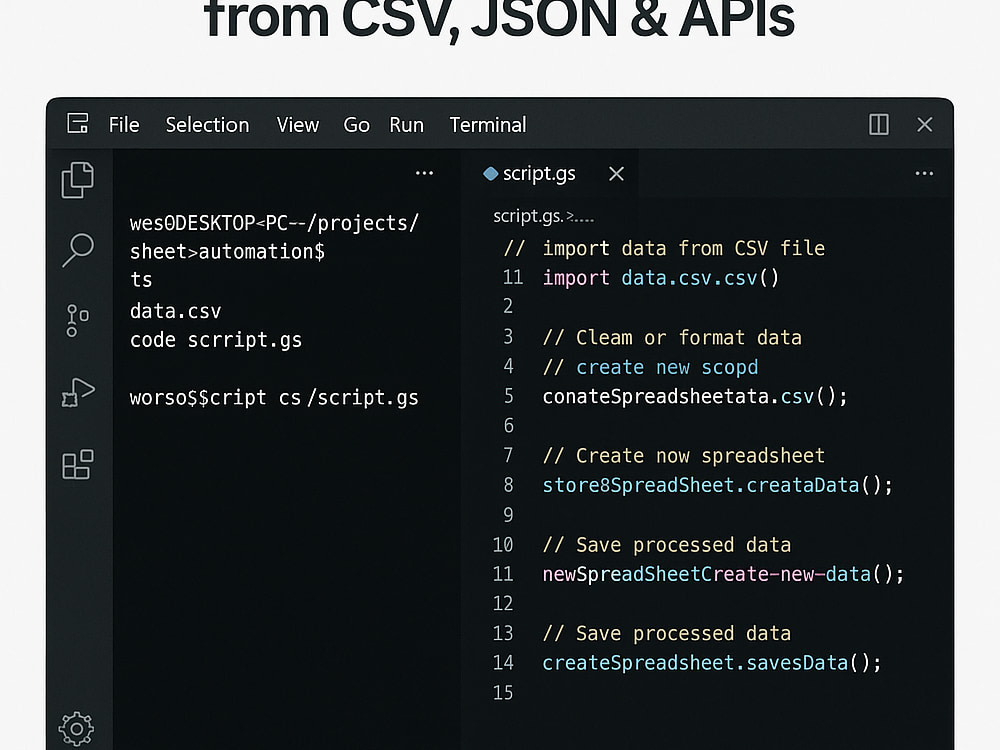Click line number 15 in the gutter
This screenshot has width=1000, height=750.
coord(503,693)
